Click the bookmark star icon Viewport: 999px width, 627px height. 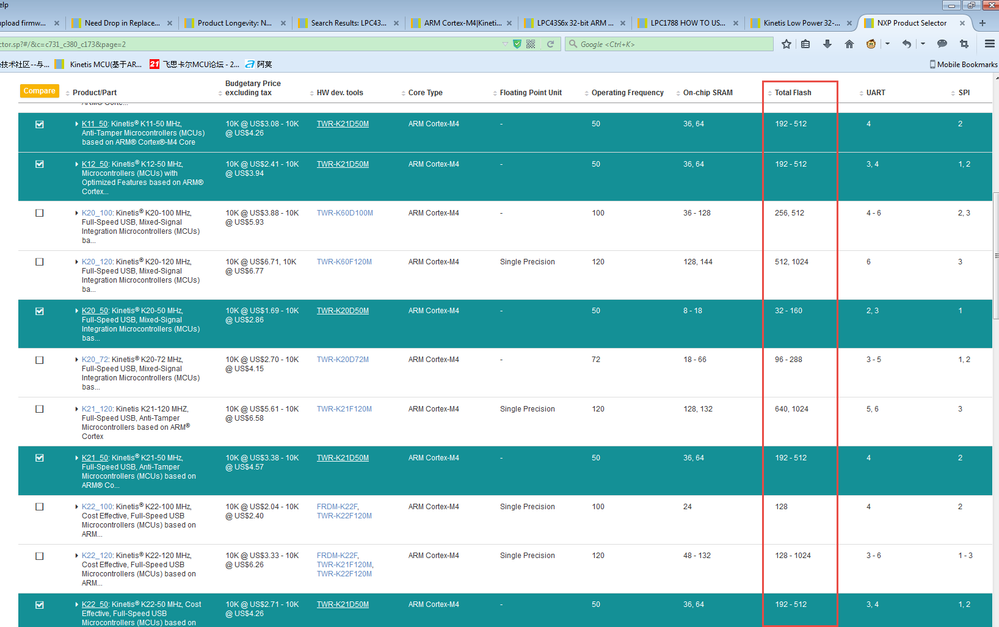[786, 44]
